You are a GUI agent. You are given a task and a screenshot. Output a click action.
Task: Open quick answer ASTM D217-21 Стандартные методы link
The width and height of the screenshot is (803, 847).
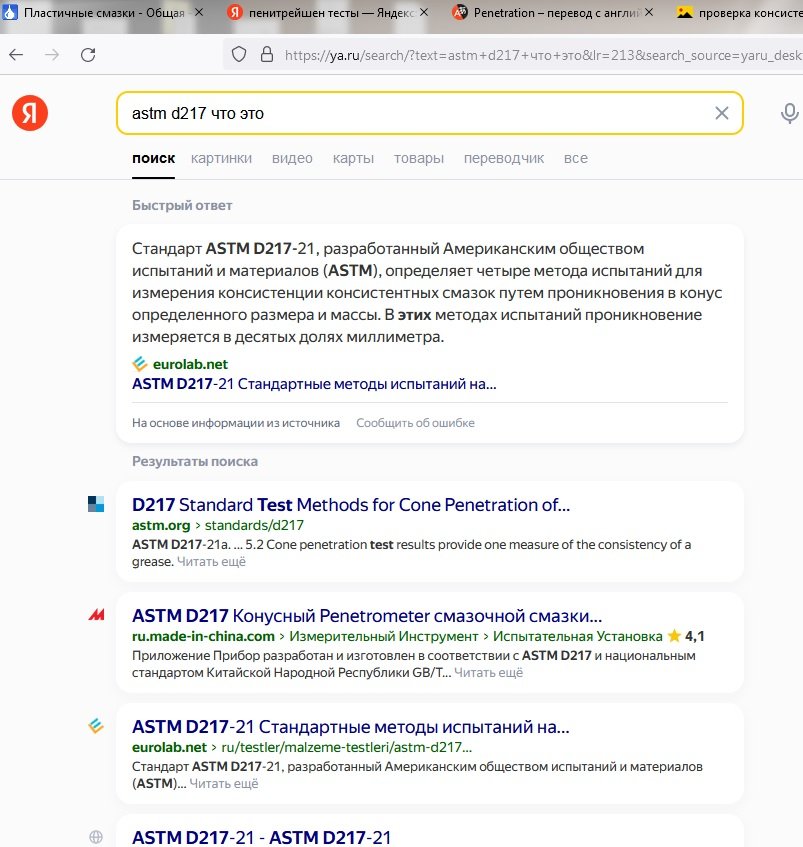pos(314,384)
